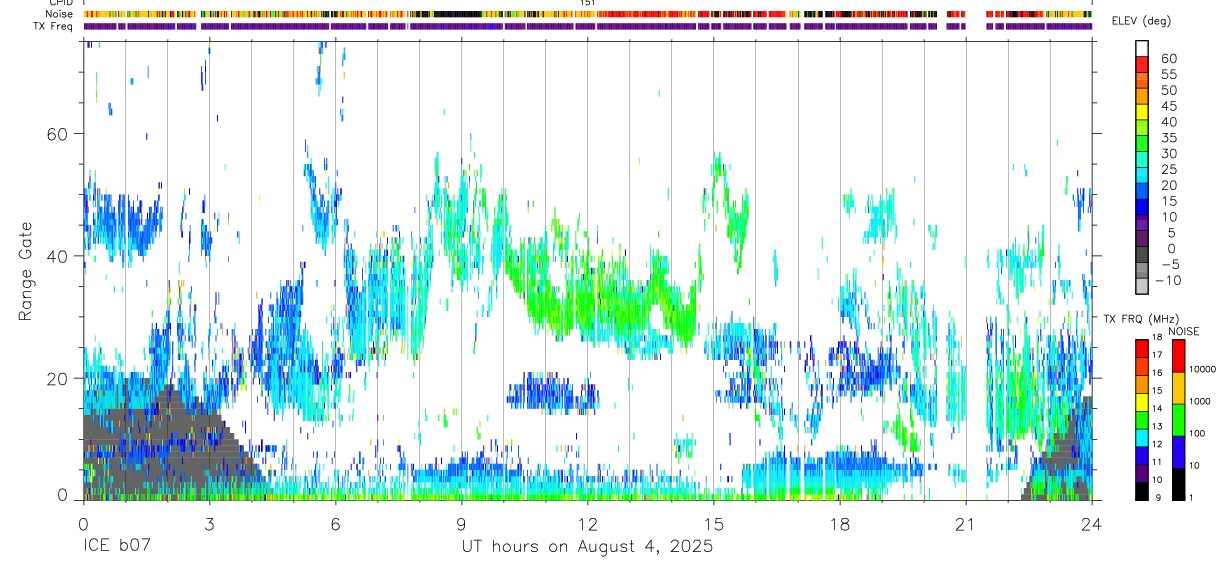Click the blue NOISE segment between 10 and 100
The width and height of the screenshot is (1228, 567).
pos(1178,452)
